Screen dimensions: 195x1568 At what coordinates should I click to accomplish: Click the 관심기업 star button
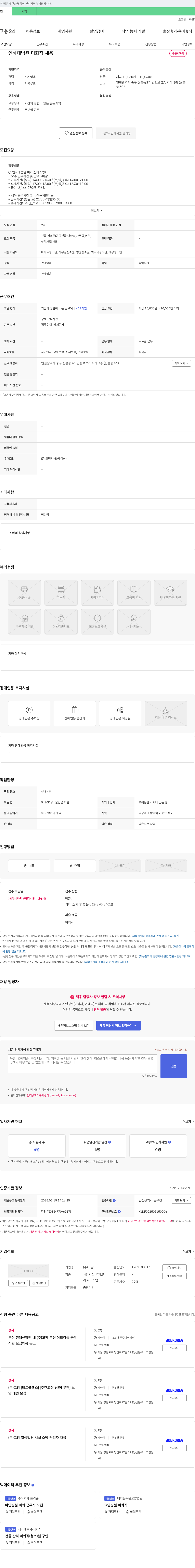(x=18, y=1283)
